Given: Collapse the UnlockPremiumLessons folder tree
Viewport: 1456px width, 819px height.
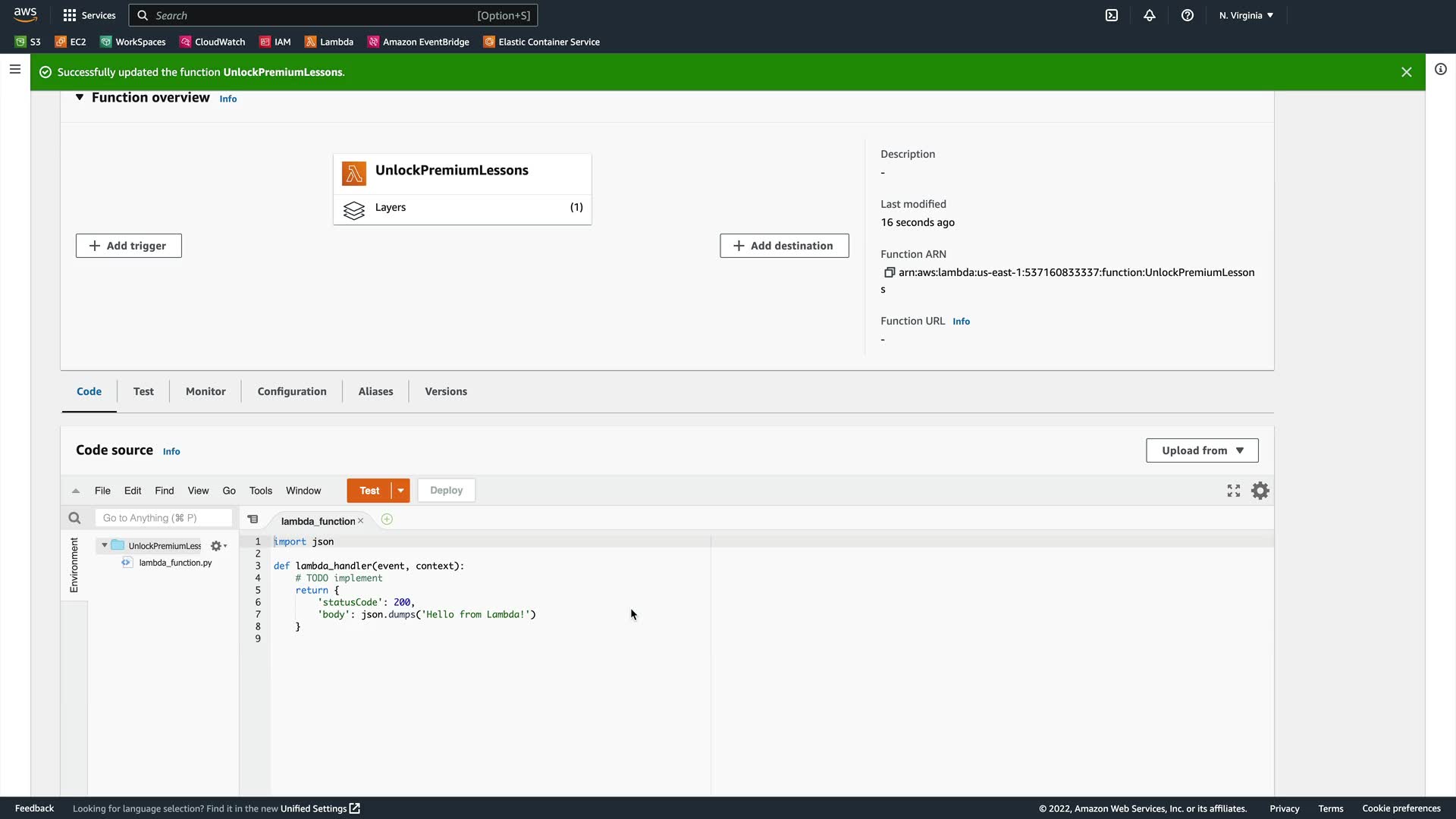Looking at the screenshot, I should tap(105, 545).
